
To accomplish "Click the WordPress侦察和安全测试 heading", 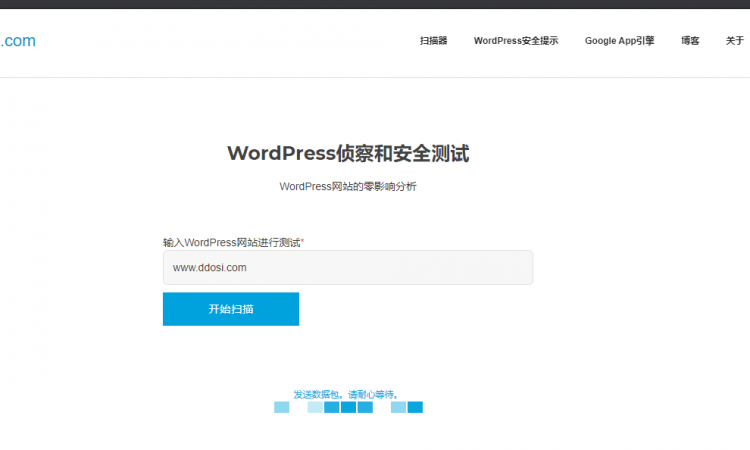I will (348, 154).
